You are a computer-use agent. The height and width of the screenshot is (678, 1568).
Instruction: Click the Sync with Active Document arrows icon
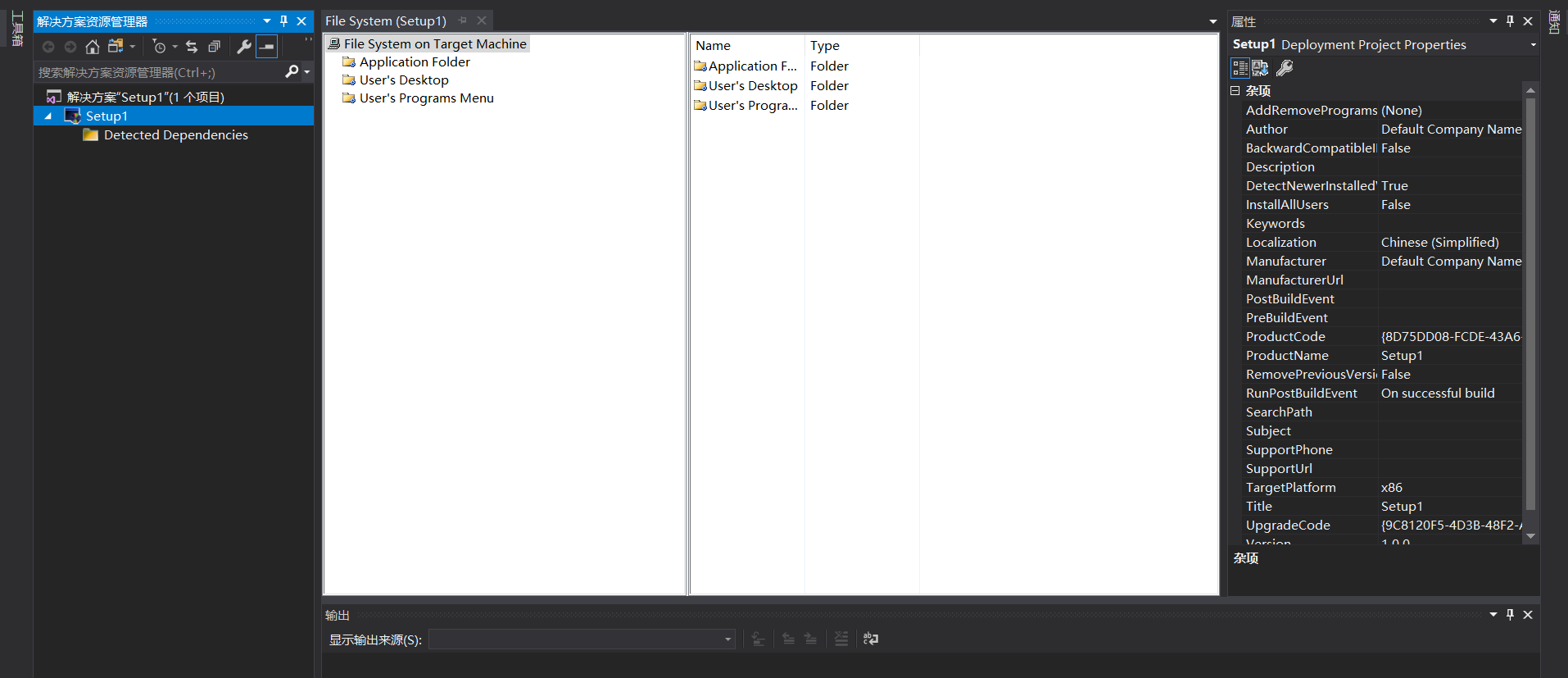point(192,47)
